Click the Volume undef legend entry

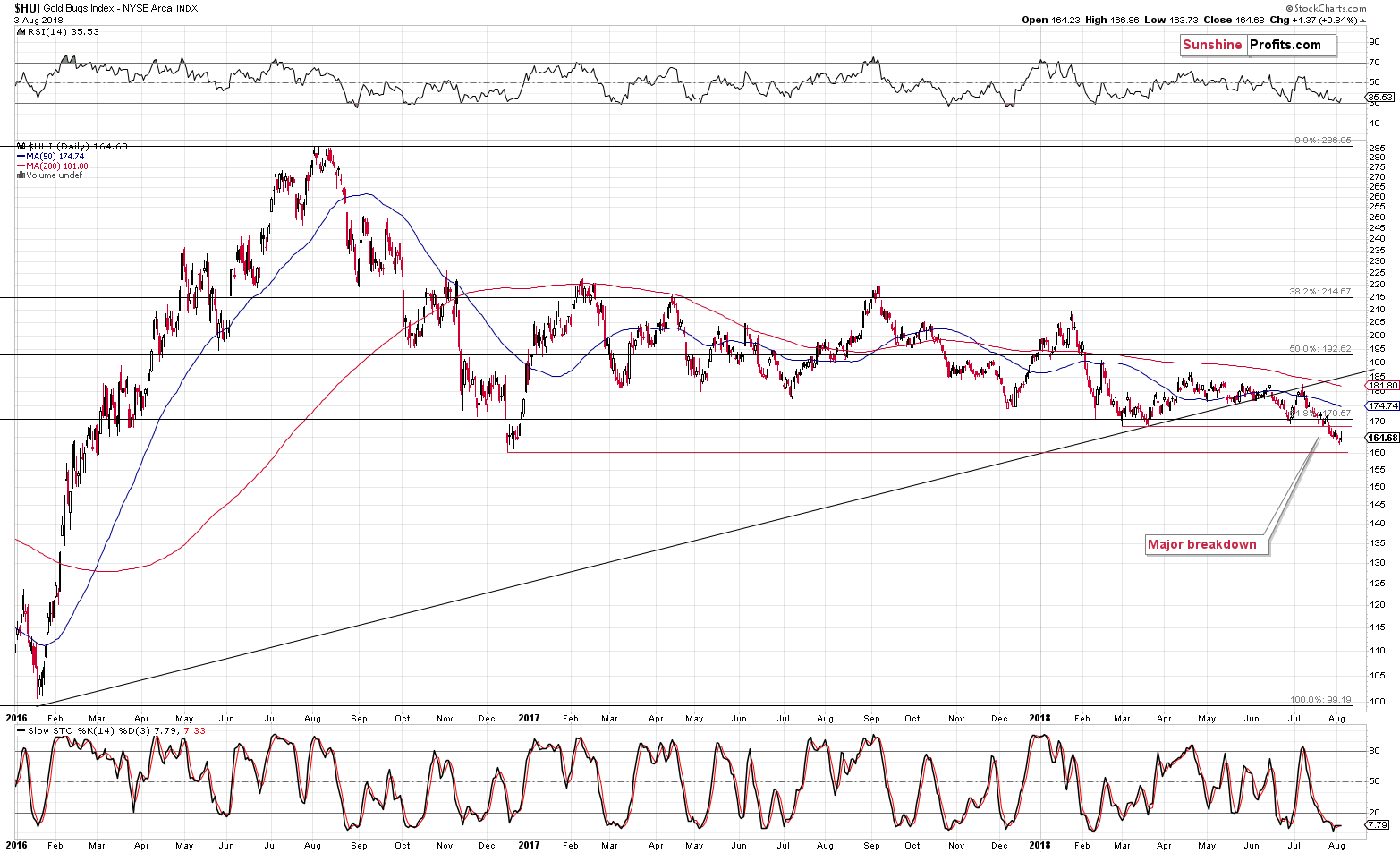51,175
